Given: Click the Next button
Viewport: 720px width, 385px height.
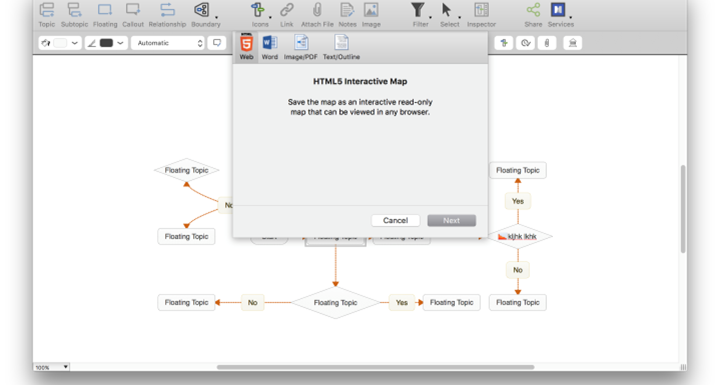Looking at the screenshot, I should tap(451, 221).
